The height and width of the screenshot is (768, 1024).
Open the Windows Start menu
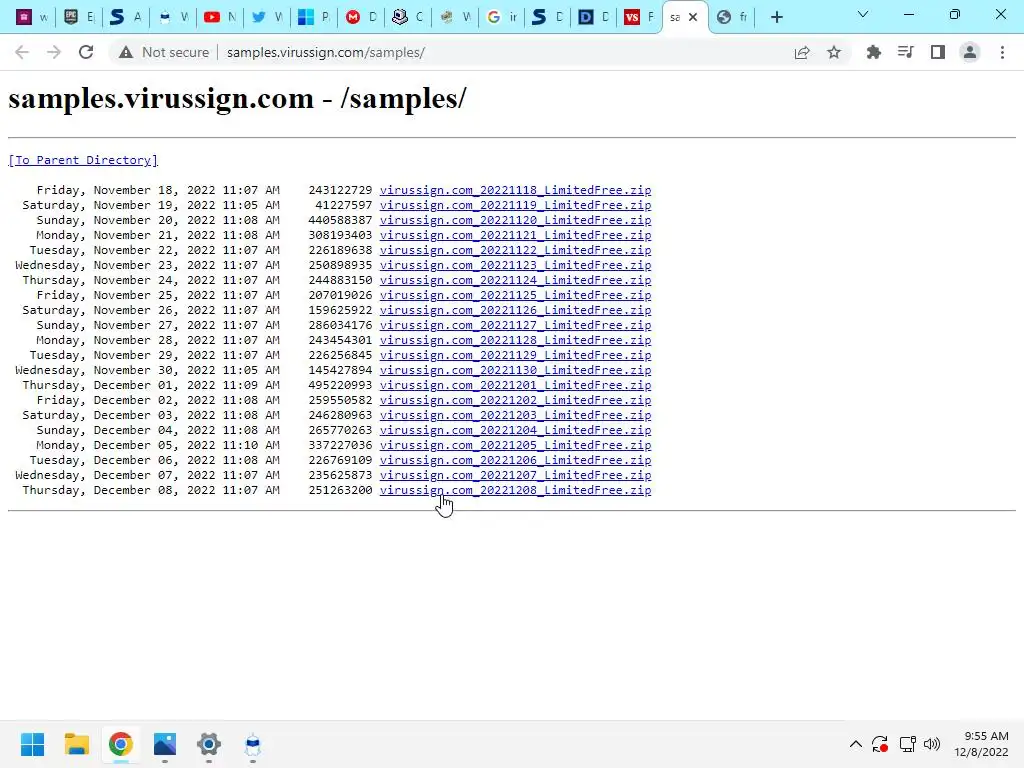tap(32, 744)
